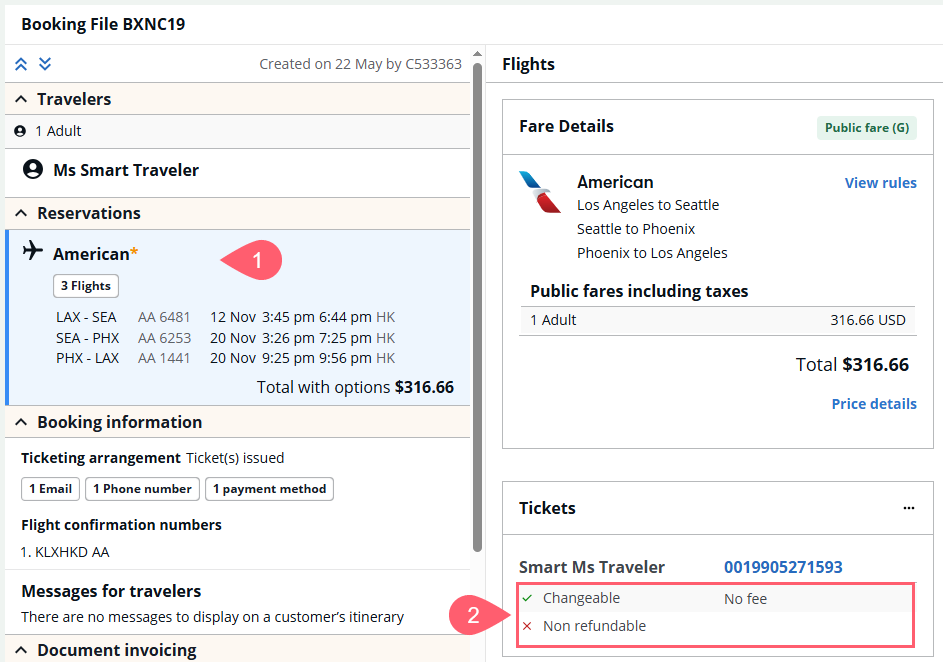Open the View rules link
The height and width of the screenshot is (662, 943).
point(880,183)
